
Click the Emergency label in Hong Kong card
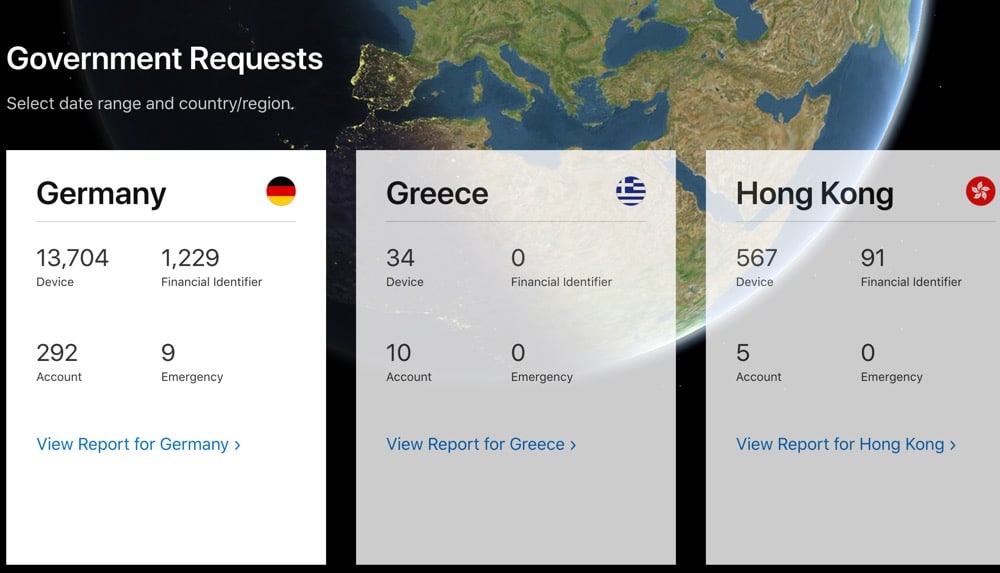(892, 377)
